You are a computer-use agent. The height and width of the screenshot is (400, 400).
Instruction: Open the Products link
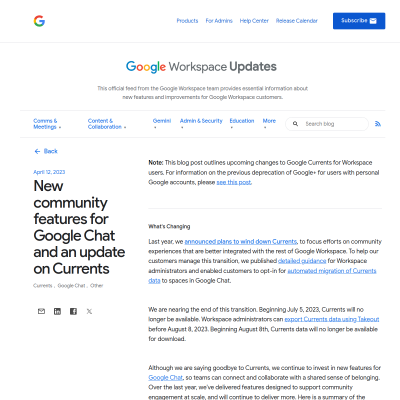[187, 21]
